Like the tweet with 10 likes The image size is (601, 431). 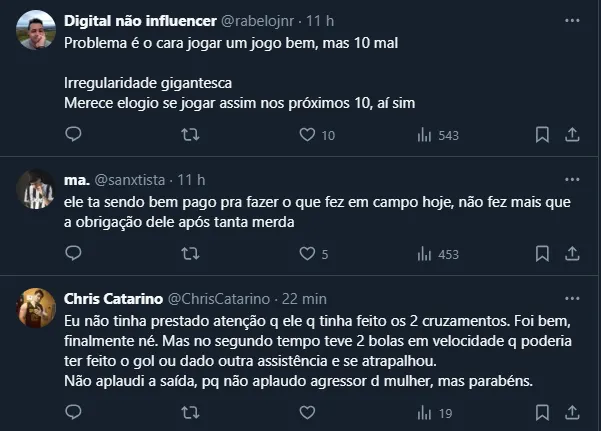[x=308, y=135]
